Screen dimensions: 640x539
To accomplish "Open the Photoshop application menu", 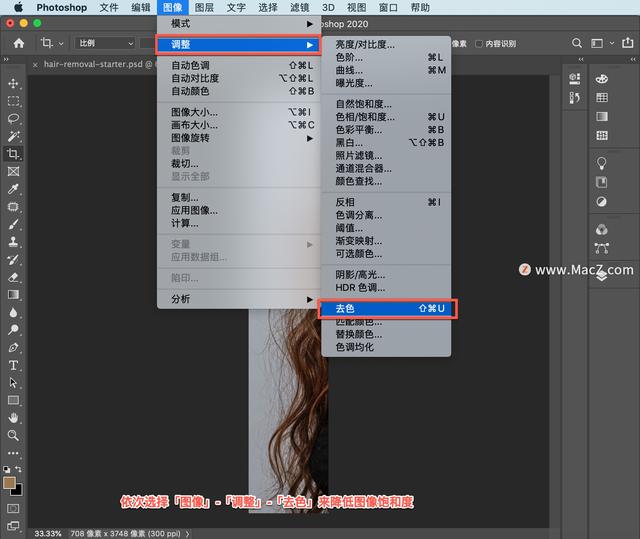I will pyautogui.click(x=62, y=7).
